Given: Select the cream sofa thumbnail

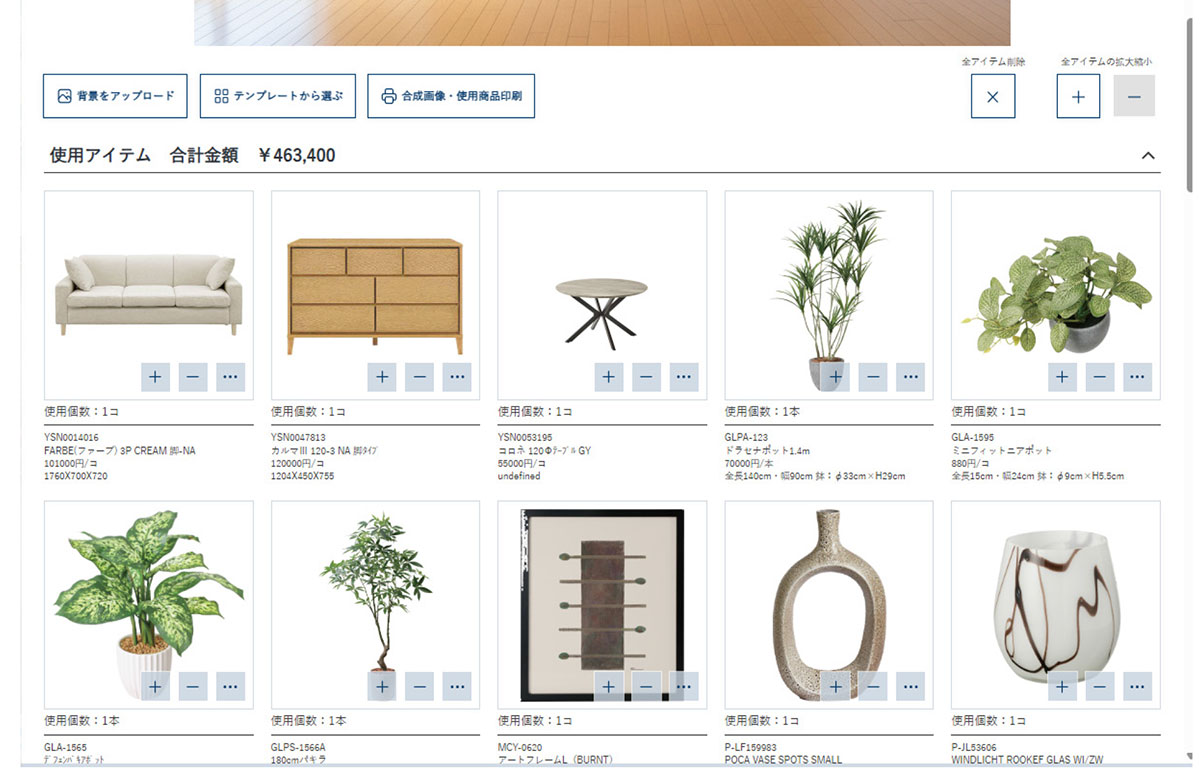Looking at the screenshot, I should [x=149, y=295].
